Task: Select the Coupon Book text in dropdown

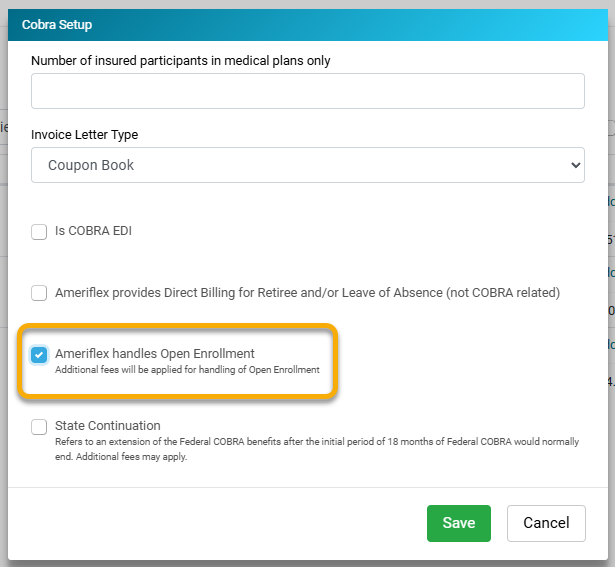Action: (x=91, y=165)
